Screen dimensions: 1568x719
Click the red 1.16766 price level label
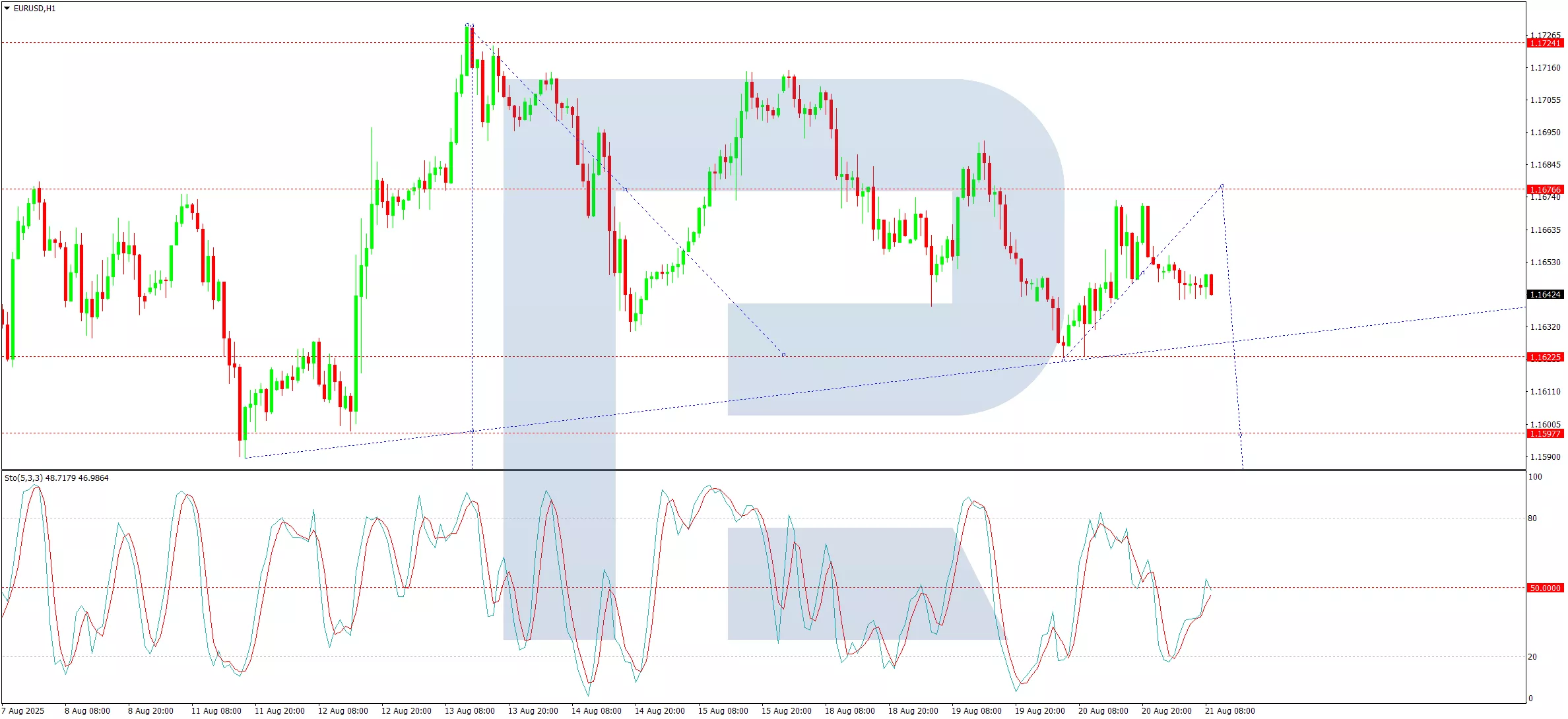coord(1545,189)
